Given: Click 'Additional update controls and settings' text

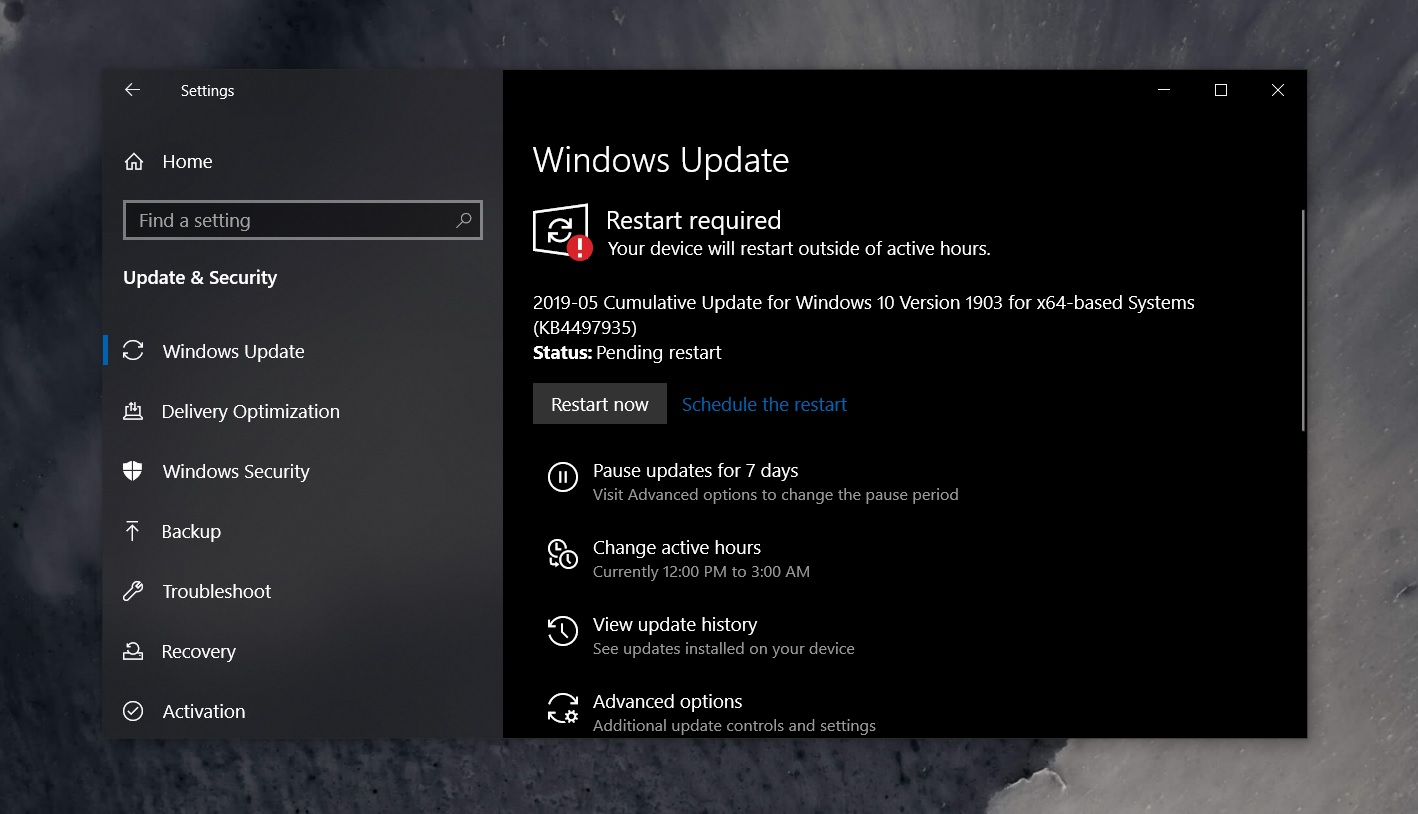Looking at the screenshot, I should point(734,726).
